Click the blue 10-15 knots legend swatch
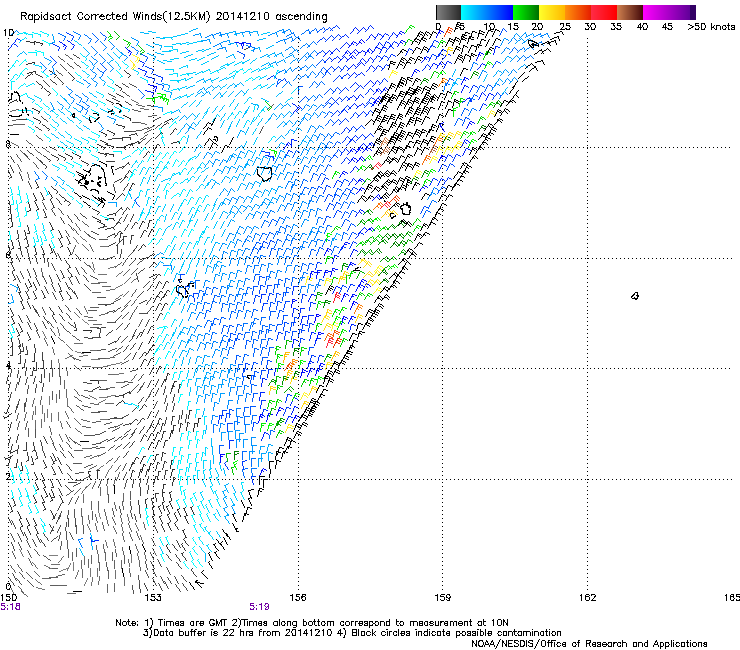The height and width of the screenshot is (650, 740). coord(500,12)
